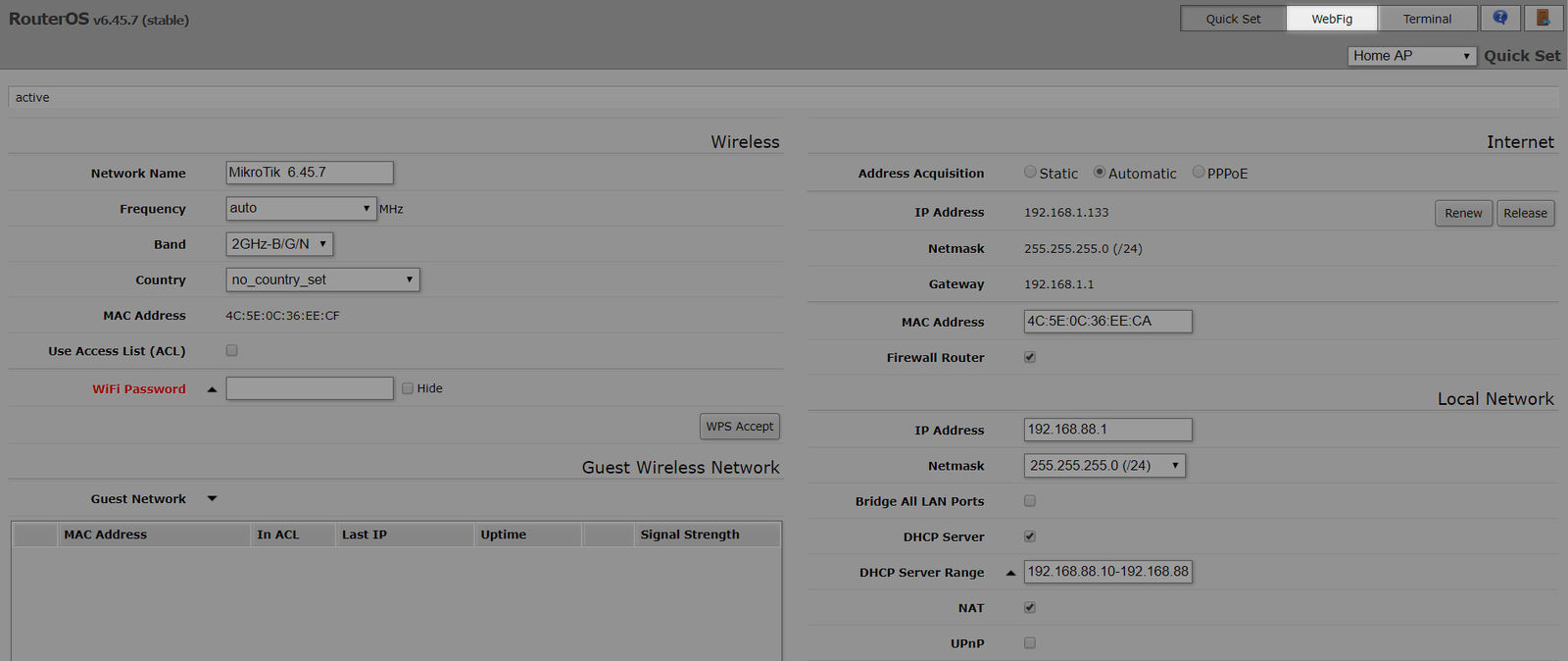Open the Country selection dropdown
Viewport: 1568px width, 661px height.
click(x=322, y=280)
